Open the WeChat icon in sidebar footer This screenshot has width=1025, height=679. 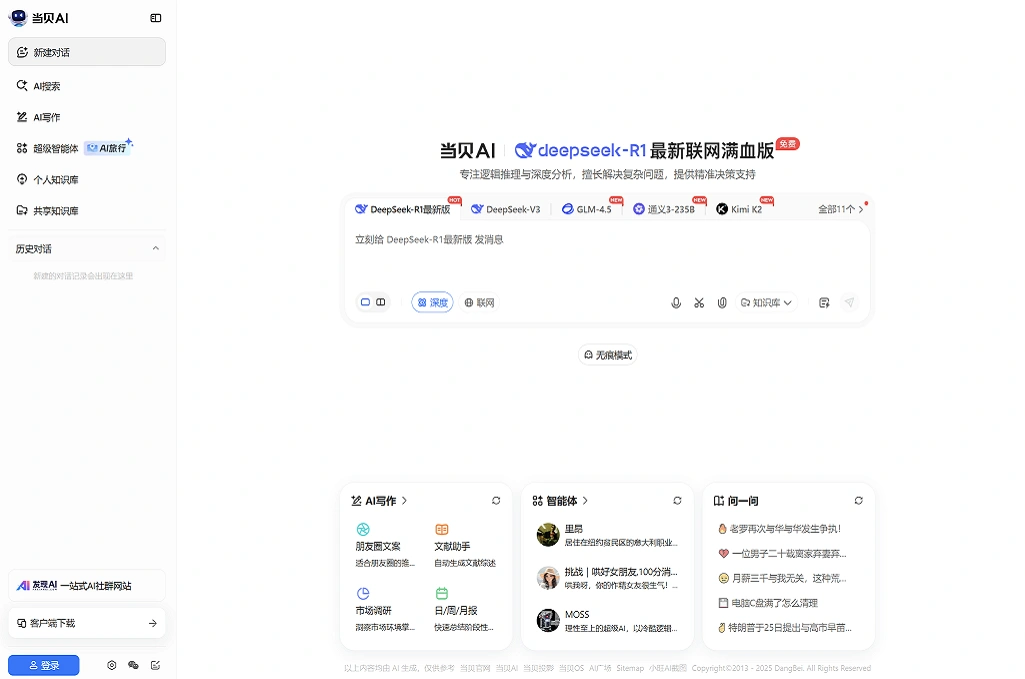point(133,665)
